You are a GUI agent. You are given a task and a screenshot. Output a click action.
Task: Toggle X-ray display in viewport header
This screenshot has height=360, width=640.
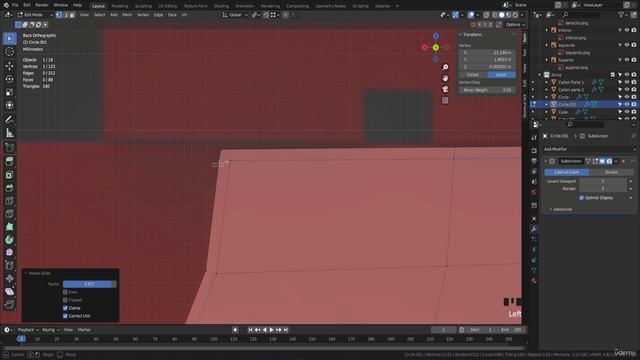(486, 15)
